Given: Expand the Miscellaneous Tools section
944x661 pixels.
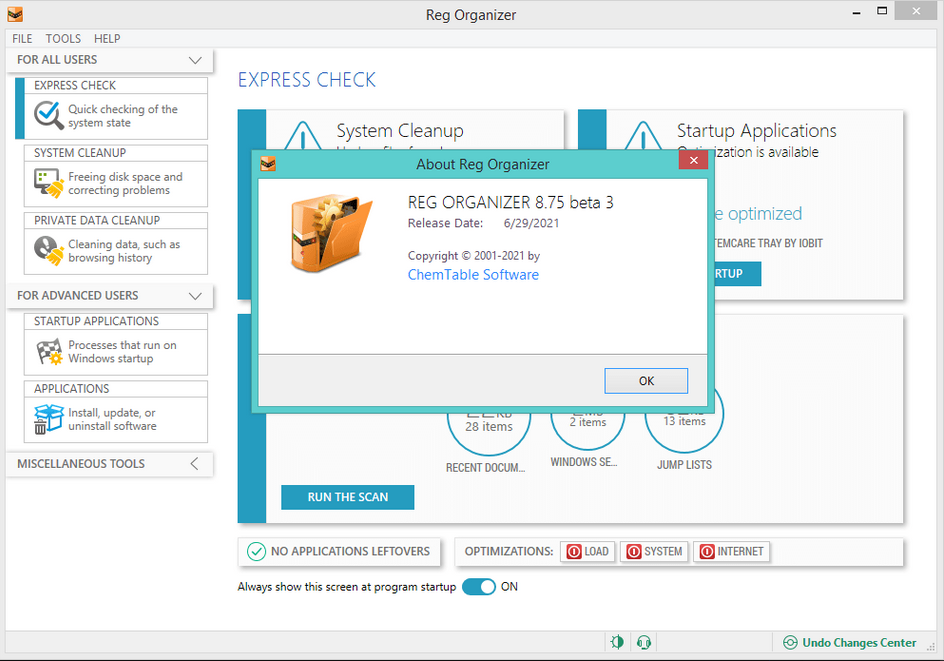Looking at the screenshot, I should tap(194, 464).
